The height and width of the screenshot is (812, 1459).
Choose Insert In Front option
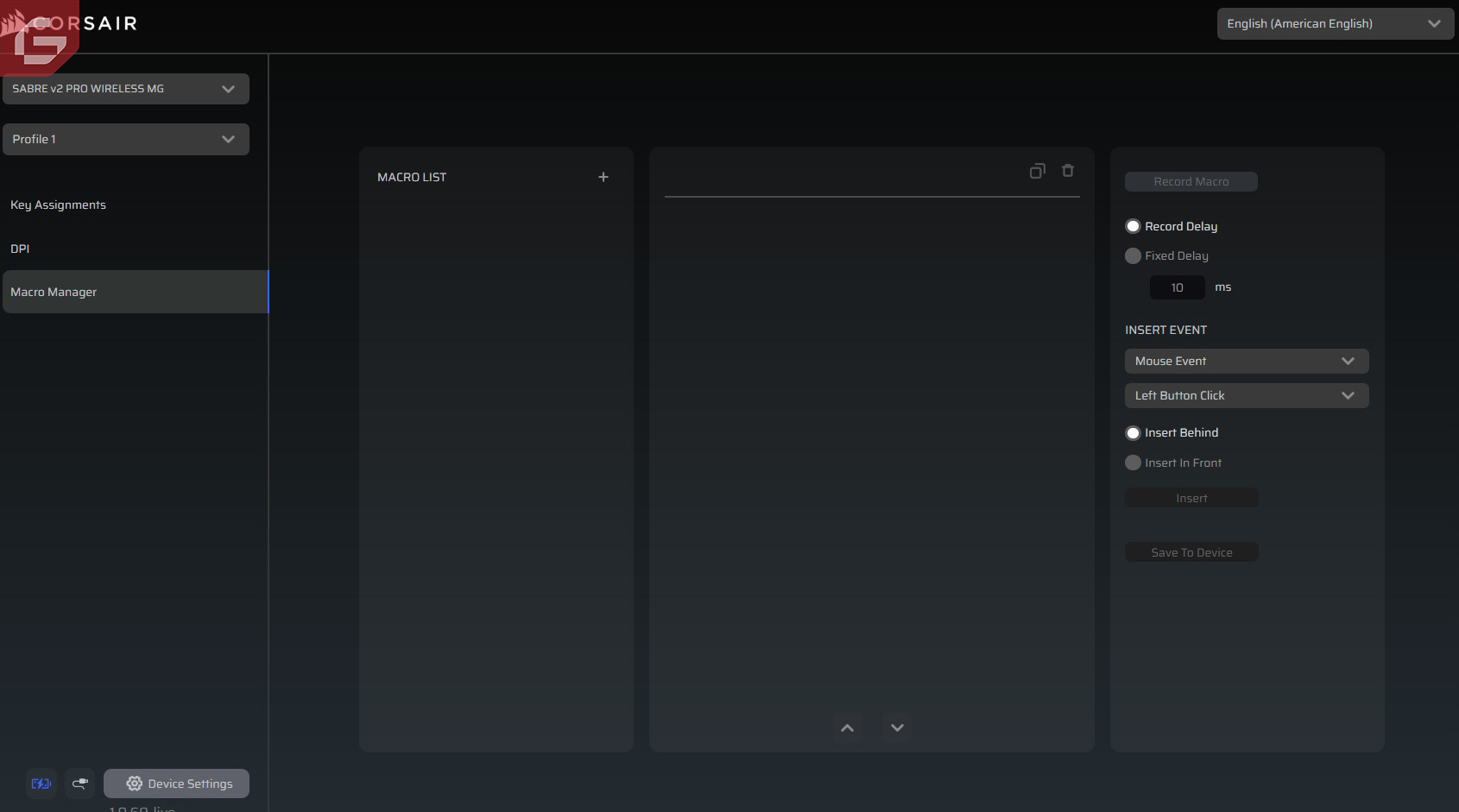pos(1134,463)
